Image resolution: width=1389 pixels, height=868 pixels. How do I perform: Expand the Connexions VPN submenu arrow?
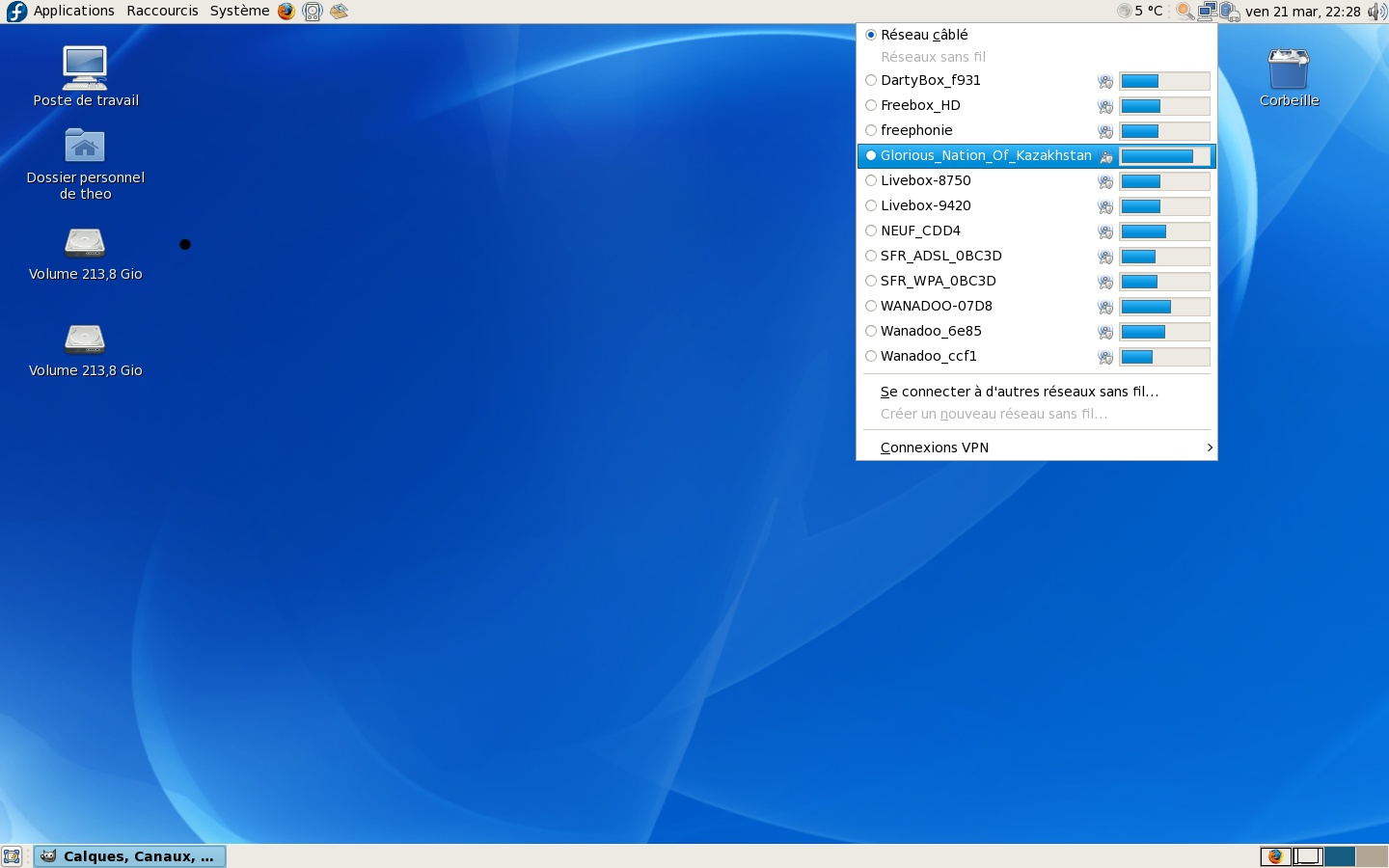(x=1210, y=448)
